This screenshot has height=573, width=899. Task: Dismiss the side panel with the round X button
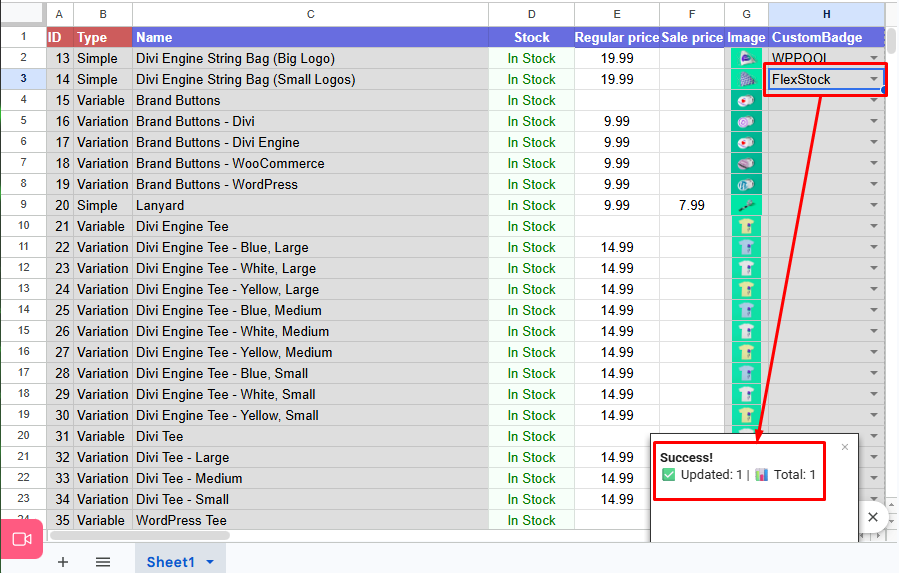[873, 517]
